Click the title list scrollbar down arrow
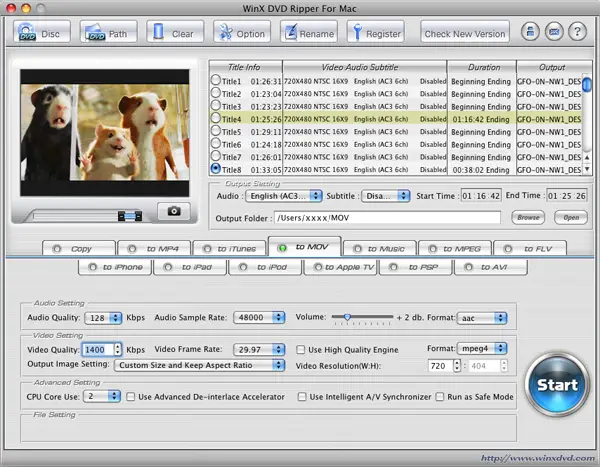The image size is (600, 467). pos(587,169)
